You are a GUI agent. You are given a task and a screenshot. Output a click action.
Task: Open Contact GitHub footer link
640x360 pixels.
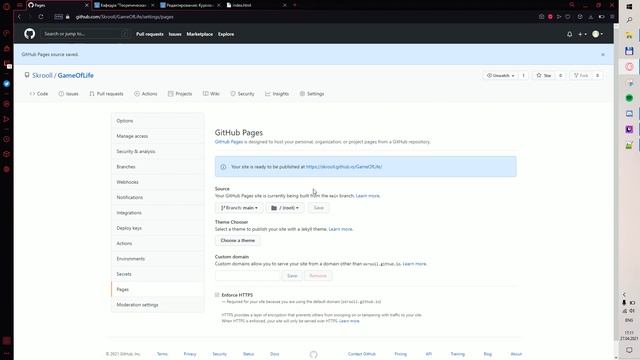click(362, 354)
